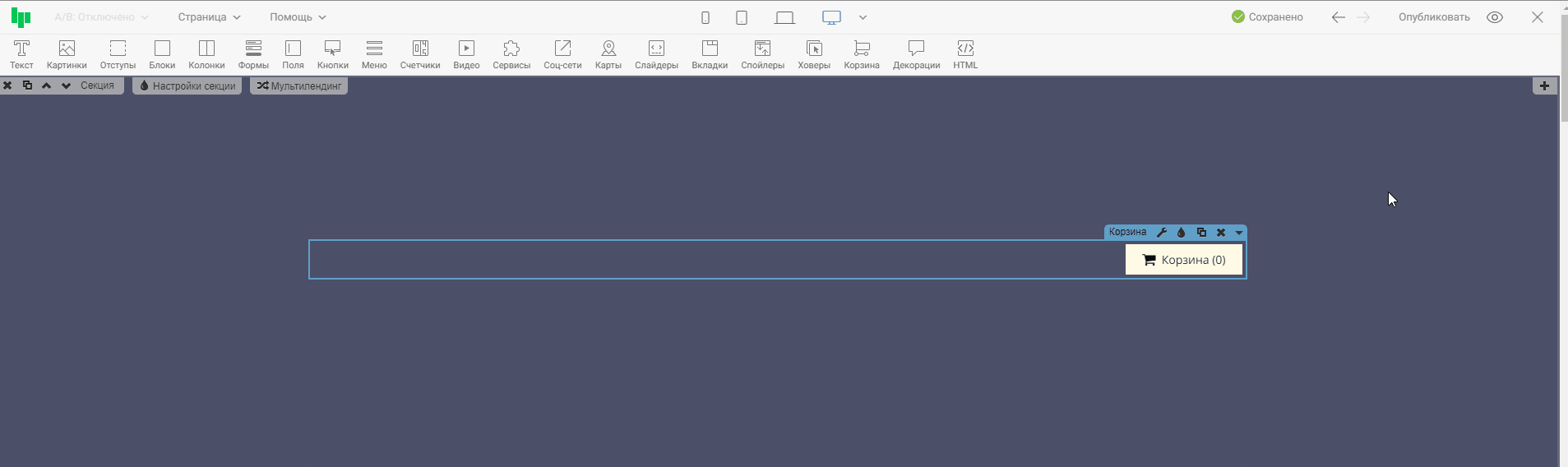
Task: Switch to desktop monitor view
Action: [x=831, y=17]
